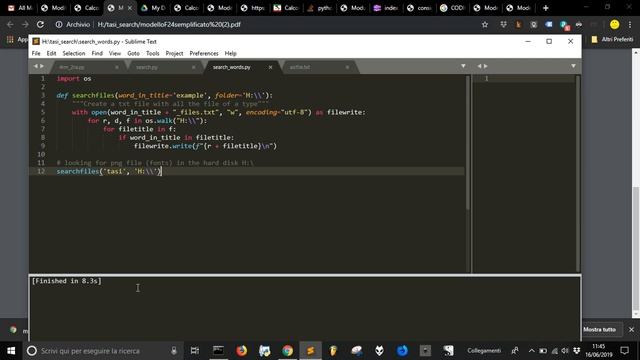Switch to the 'index' Chrome tab

(386, 8)
